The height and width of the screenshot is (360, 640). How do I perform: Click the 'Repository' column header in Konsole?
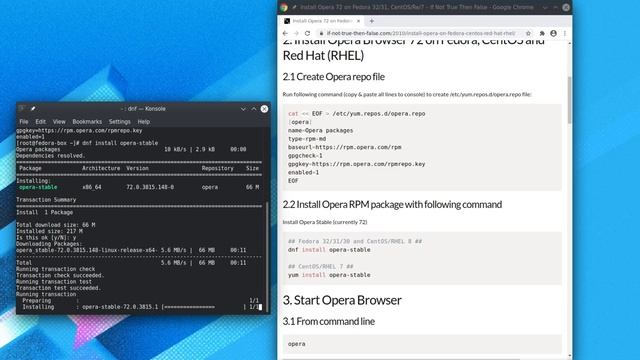[x=218, y=169]
